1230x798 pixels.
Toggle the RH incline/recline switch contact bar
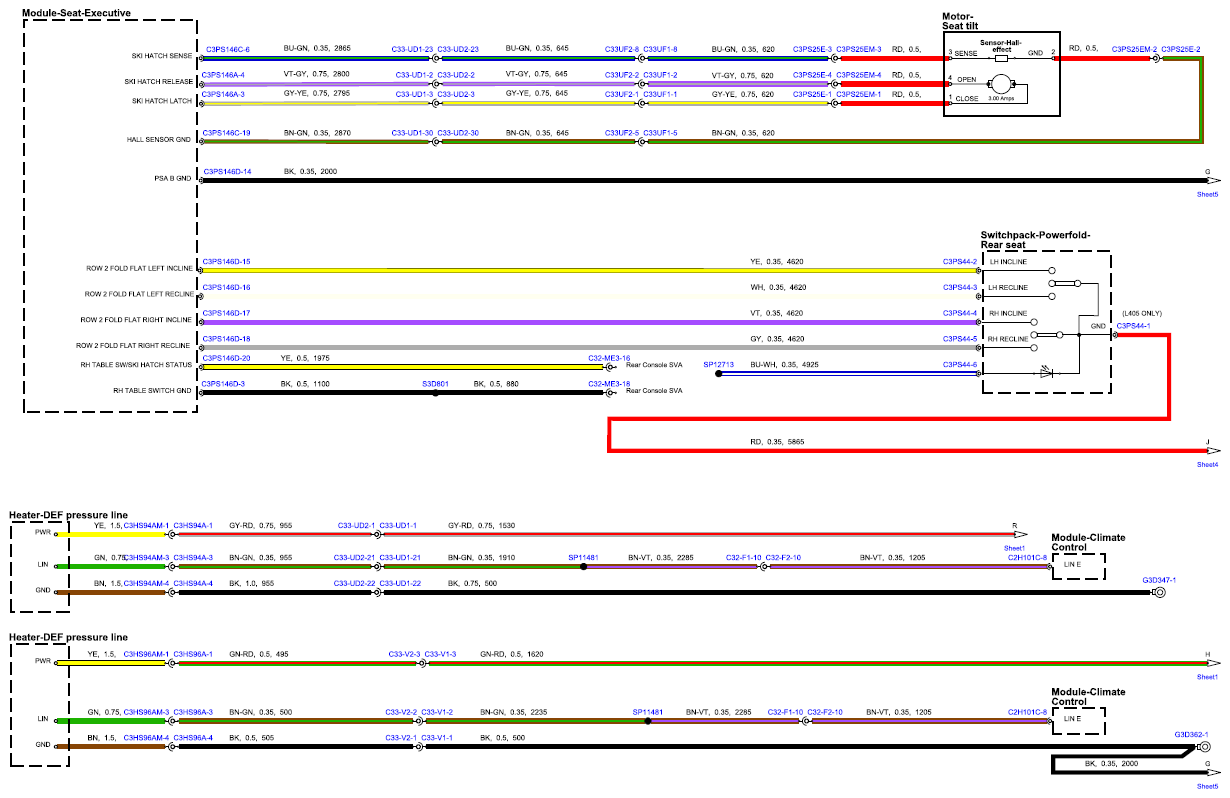point(1045,335)
